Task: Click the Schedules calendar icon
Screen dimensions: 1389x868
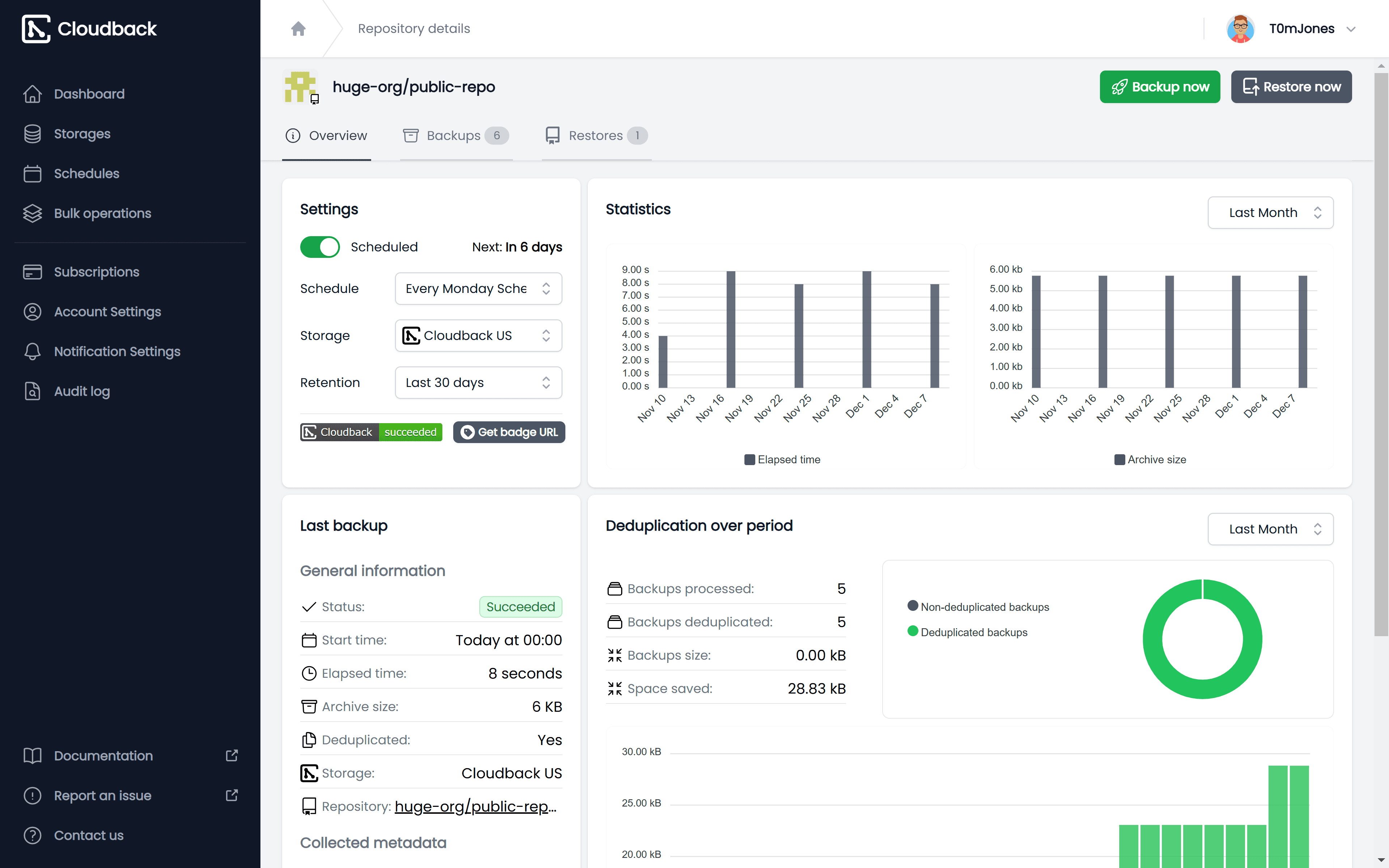Action: (32, 173)
